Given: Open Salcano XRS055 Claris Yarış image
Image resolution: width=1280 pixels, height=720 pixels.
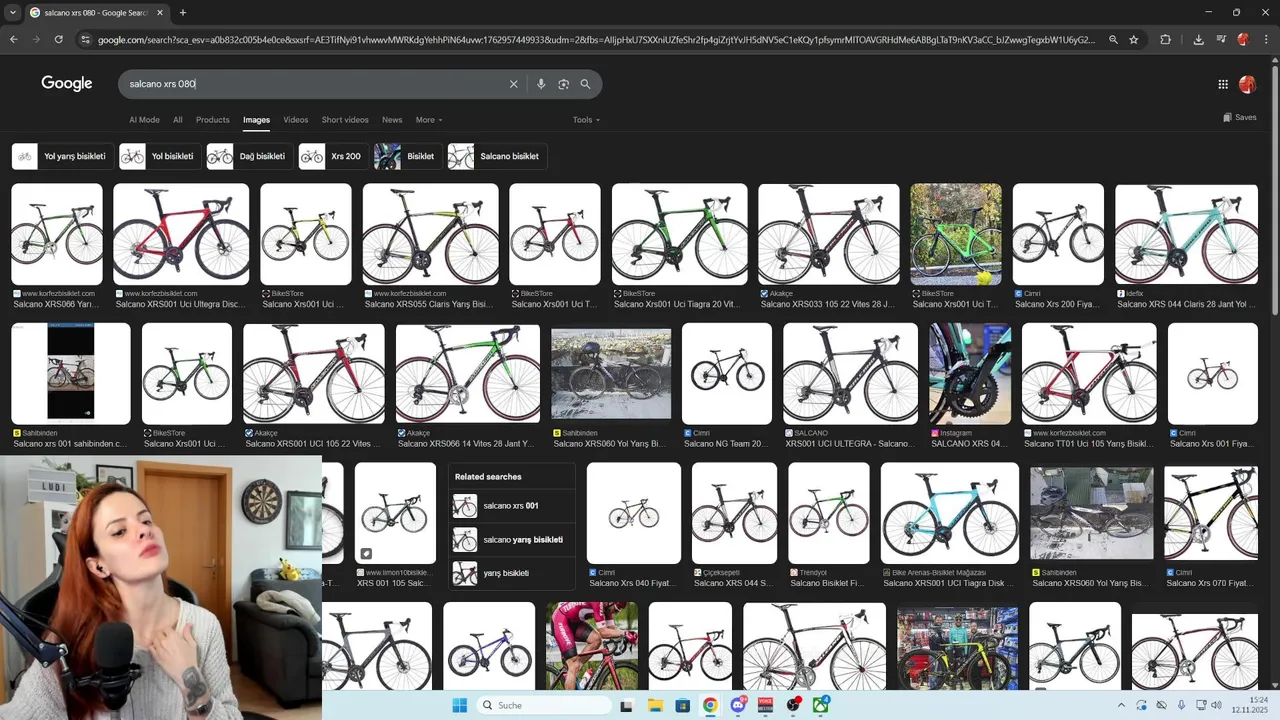Looking at the screenshot, I should (431, 234).
